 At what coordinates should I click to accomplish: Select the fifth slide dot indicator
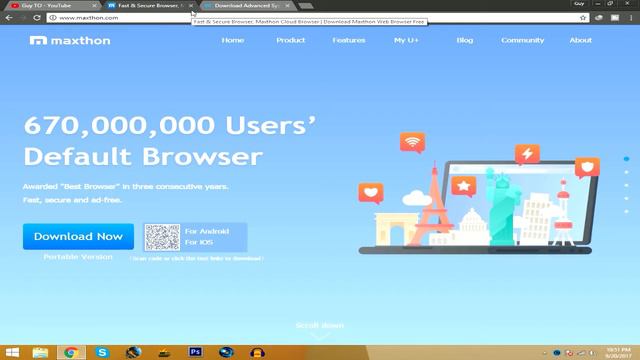[626, 211]
